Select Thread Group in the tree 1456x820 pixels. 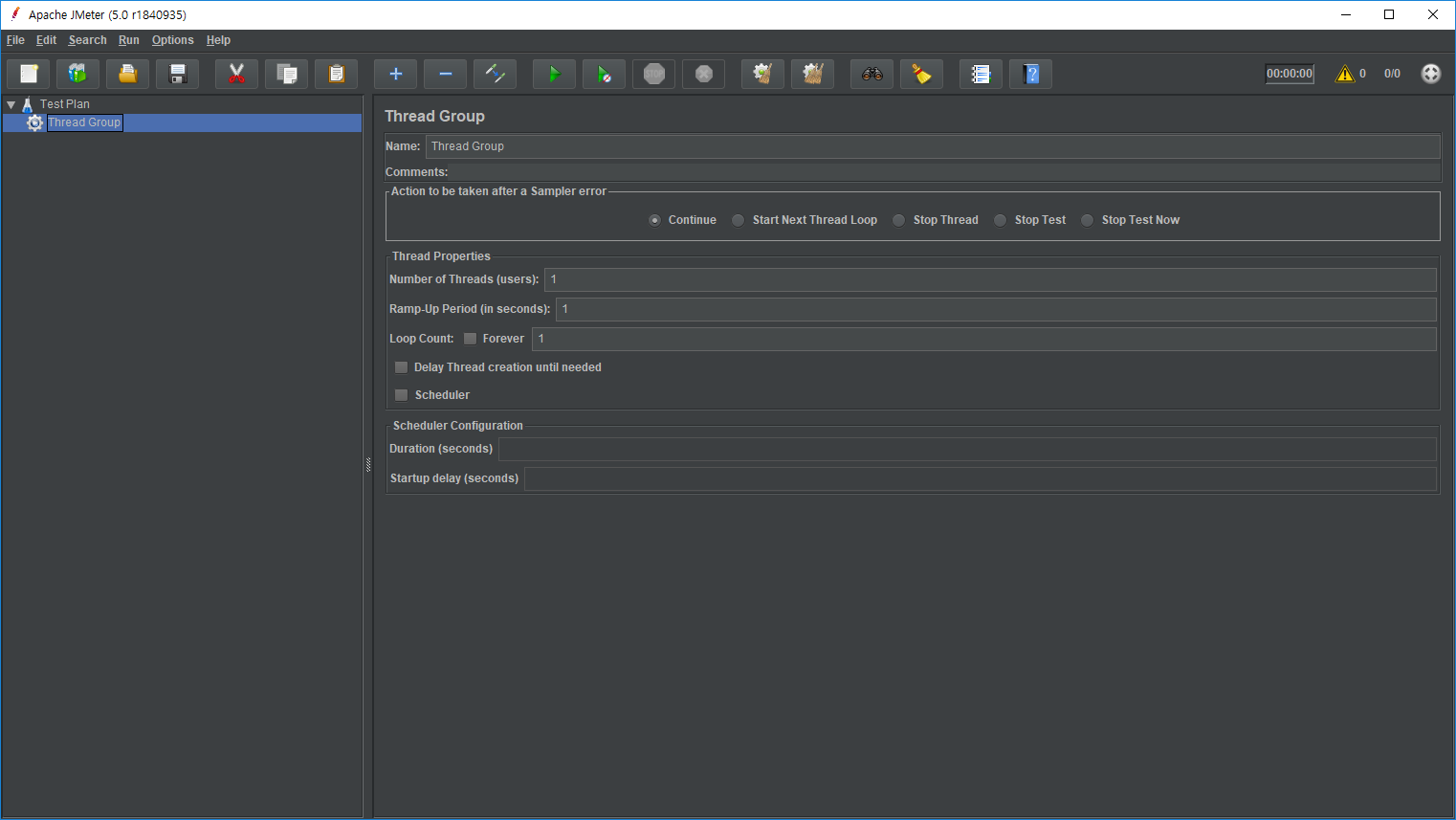(84, 122)
